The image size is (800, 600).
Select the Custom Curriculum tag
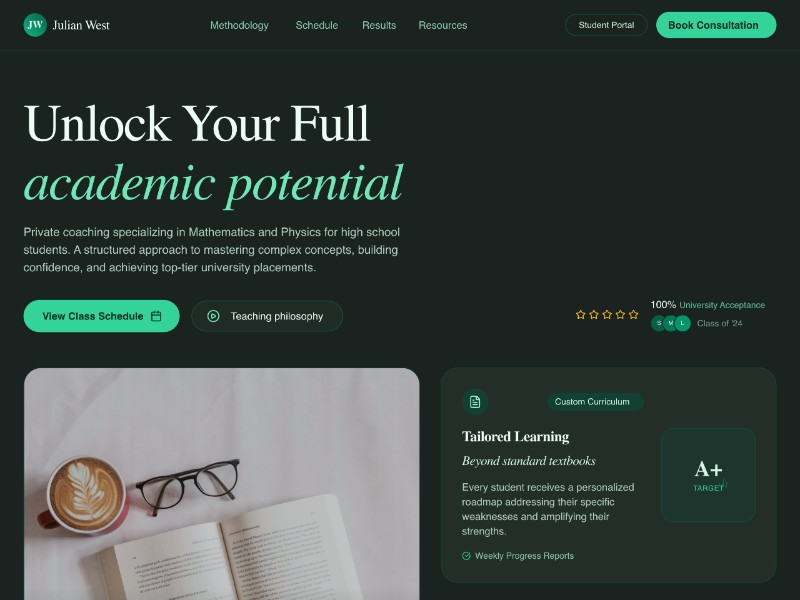[x=595, y=402]
